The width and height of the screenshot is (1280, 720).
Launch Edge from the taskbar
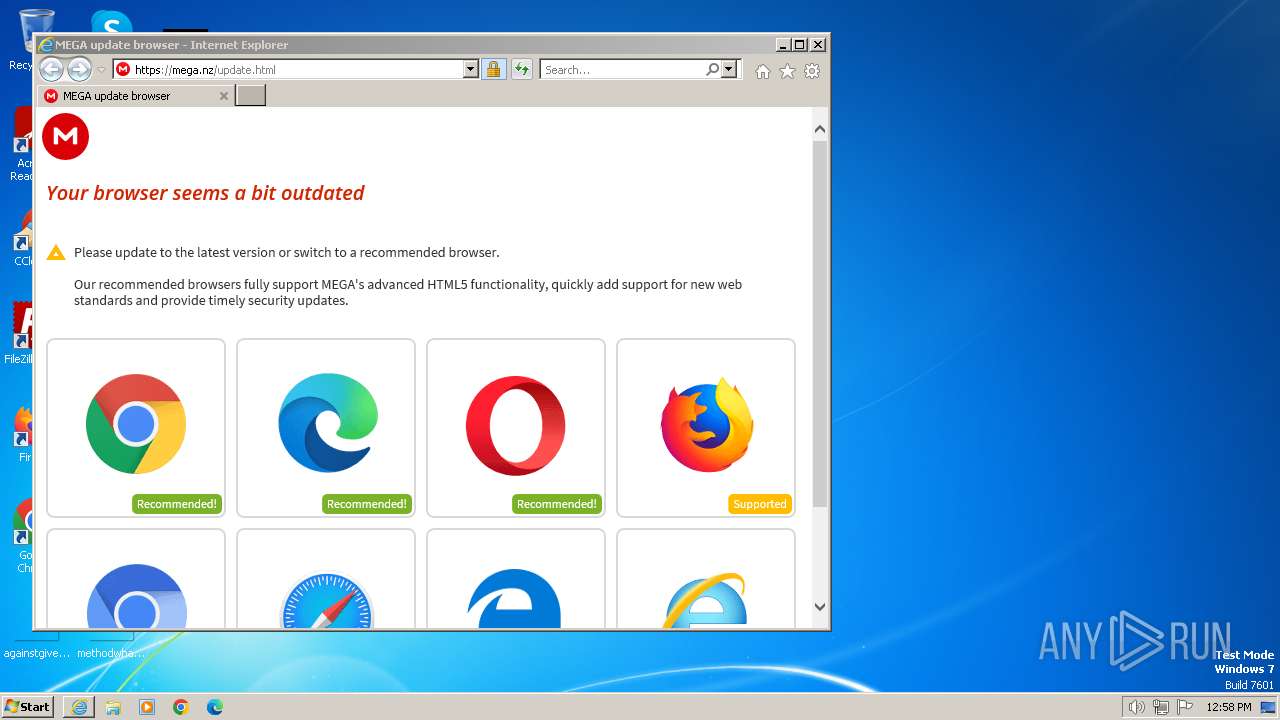(x=215, y=707)
